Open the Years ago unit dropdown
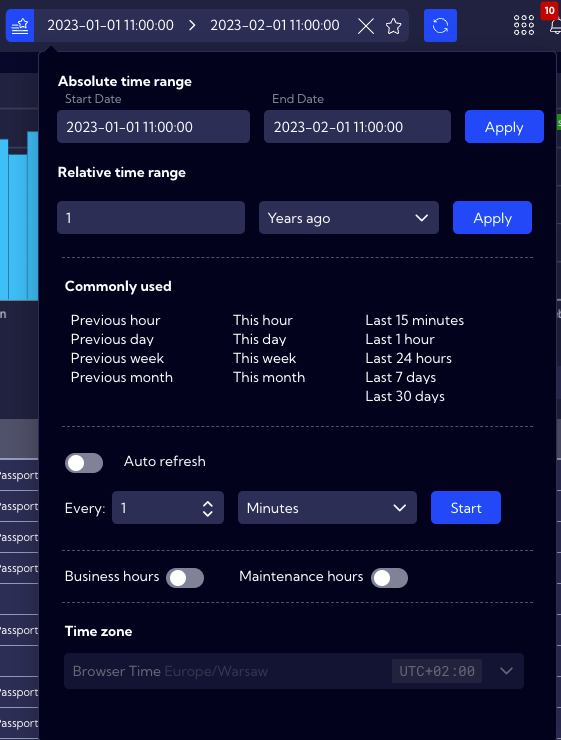The height and width of the screenshot is (740, 561). (x=349, y=218)
